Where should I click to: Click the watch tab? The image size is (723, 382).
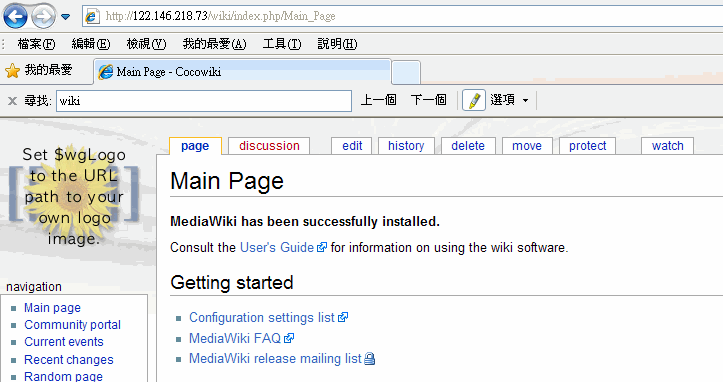coord(667,146)
